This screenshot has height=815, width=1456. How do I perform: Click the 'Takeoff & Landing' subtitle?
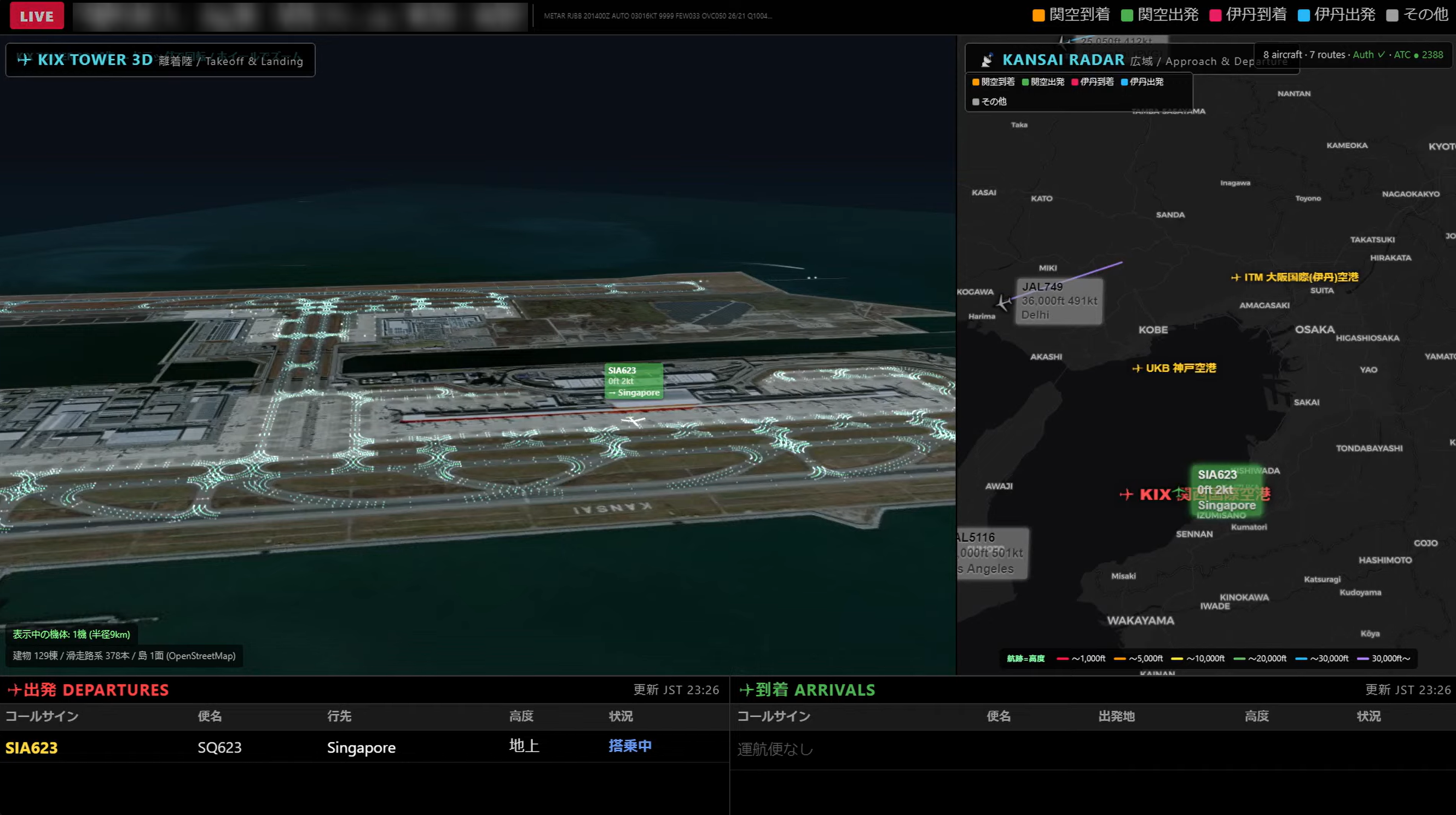pyautogui.click(x=254, y=61)
